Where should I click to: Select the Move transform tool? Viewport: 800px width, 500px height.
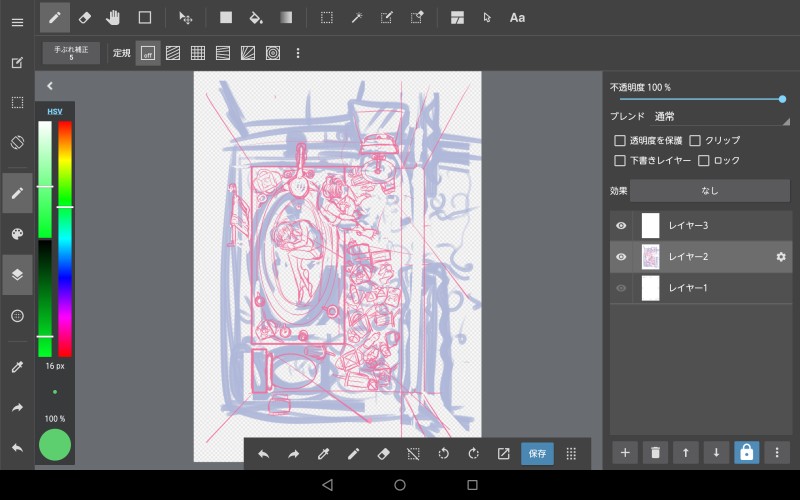185,17
